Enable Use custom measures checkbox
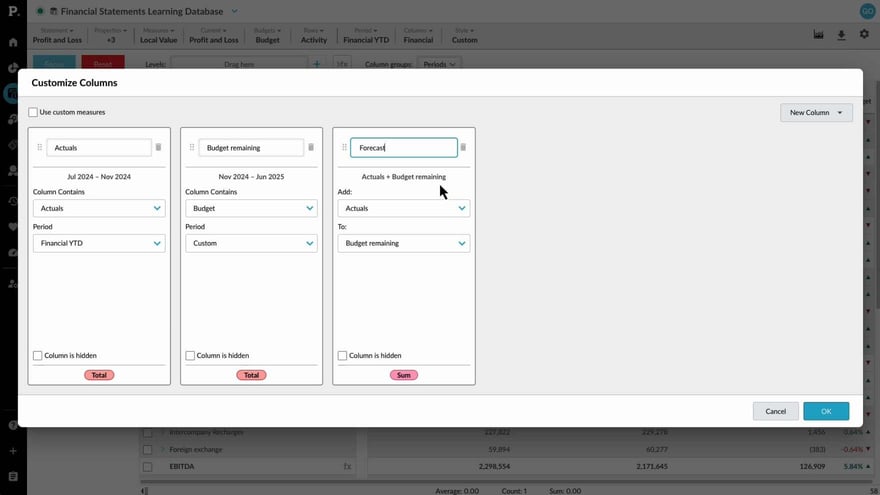880x495 pixels. [33, 112]
